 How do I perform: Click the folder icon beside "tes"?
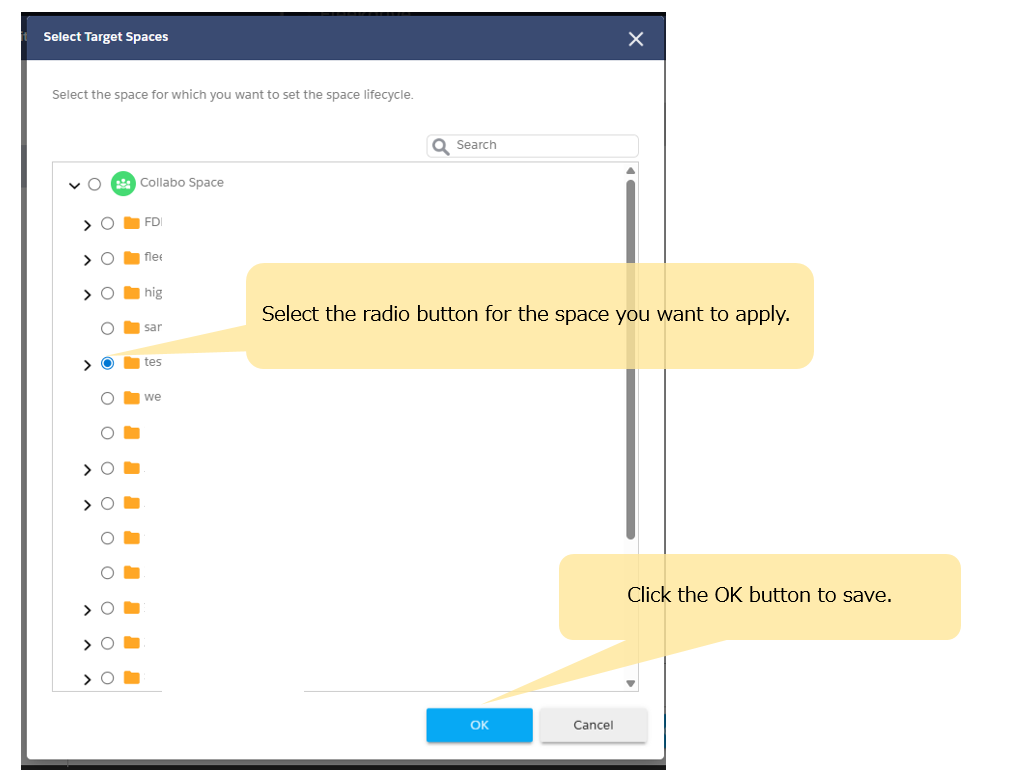(131, 363)
